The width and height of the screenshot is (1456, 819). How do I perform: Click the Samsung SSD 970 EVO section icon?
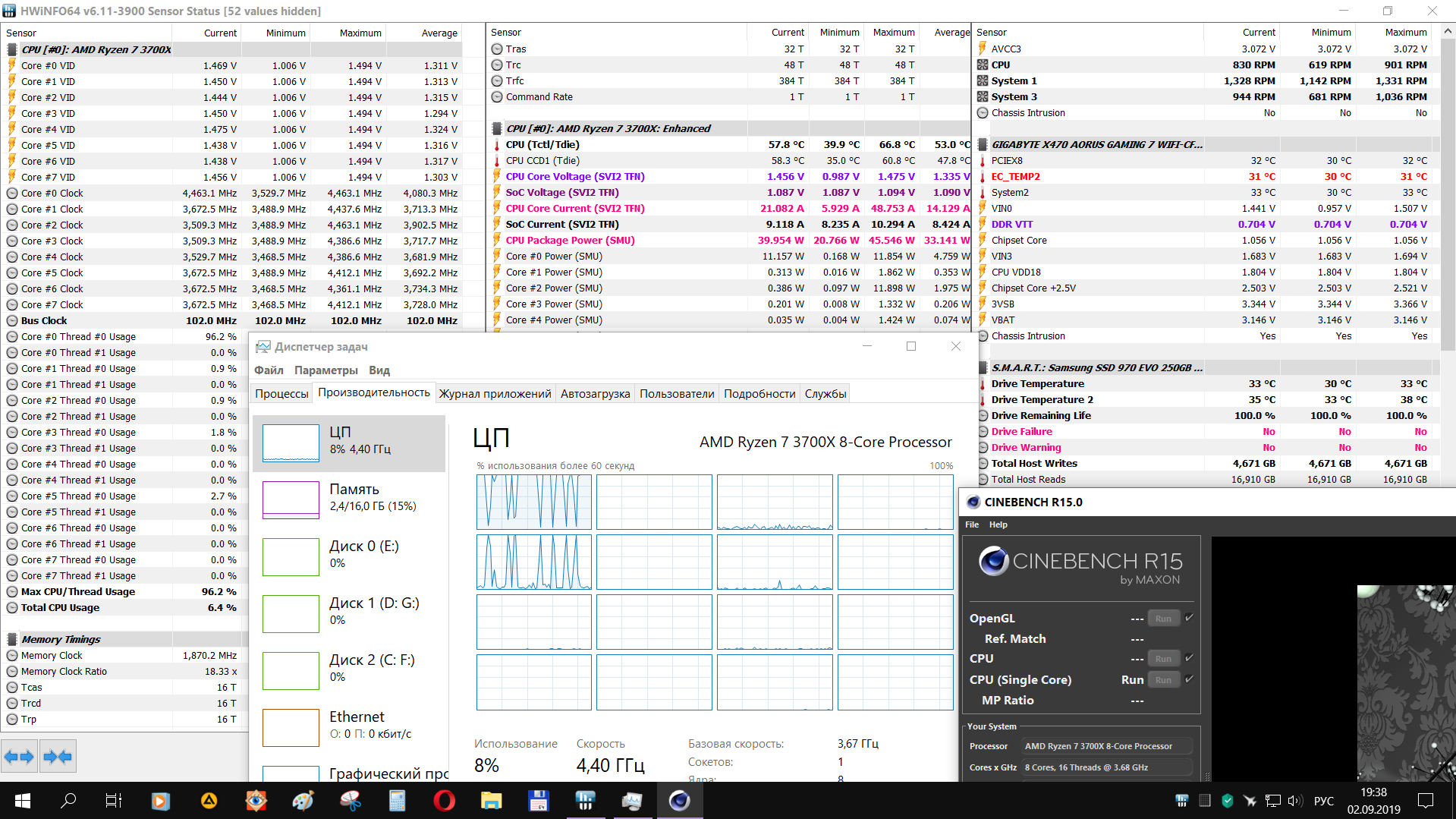pos(983,367)
